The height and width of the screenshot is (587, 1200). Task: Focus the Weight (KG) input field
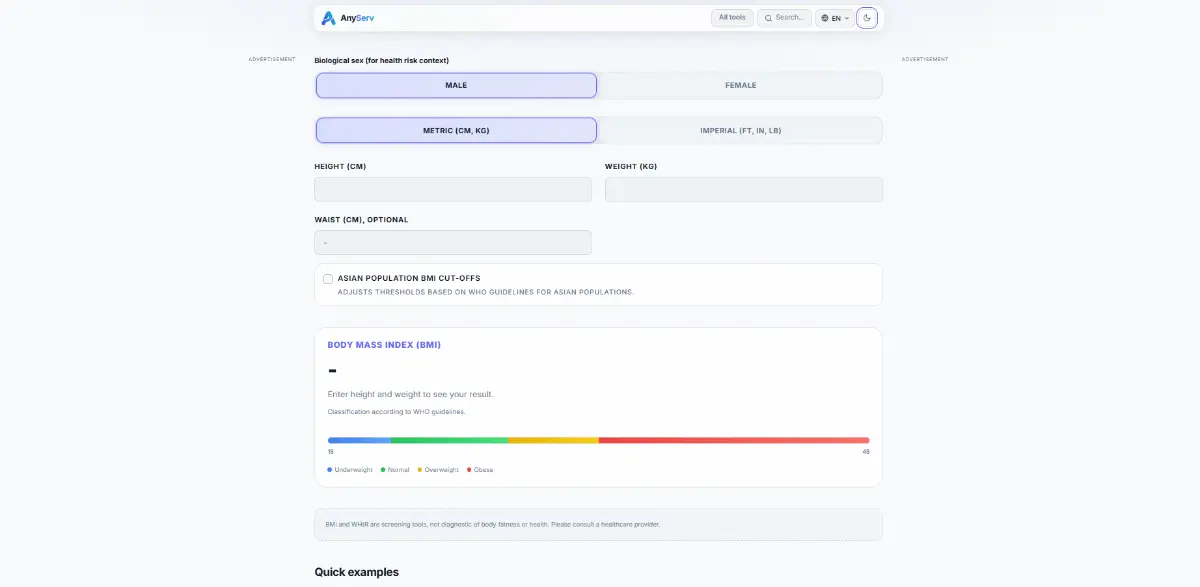coord(744,190)
